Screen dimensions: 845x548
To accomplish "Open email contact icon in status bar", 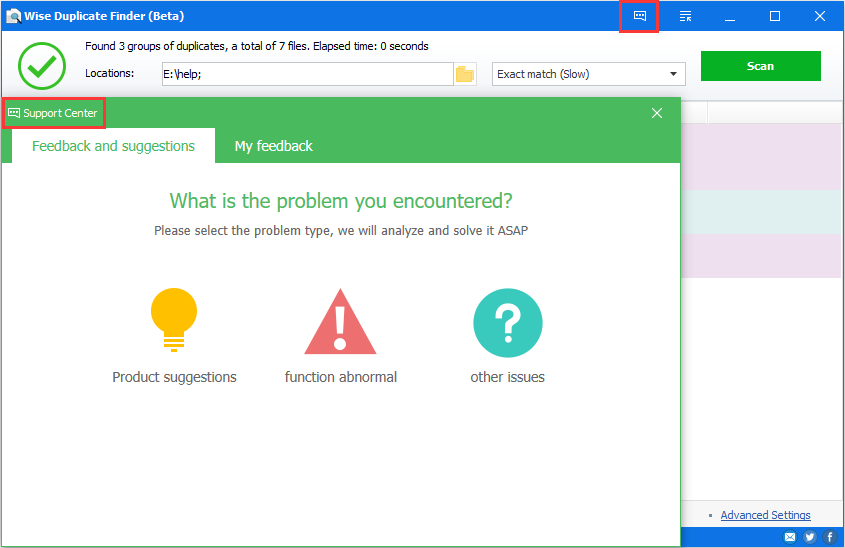I will [790, 537].
